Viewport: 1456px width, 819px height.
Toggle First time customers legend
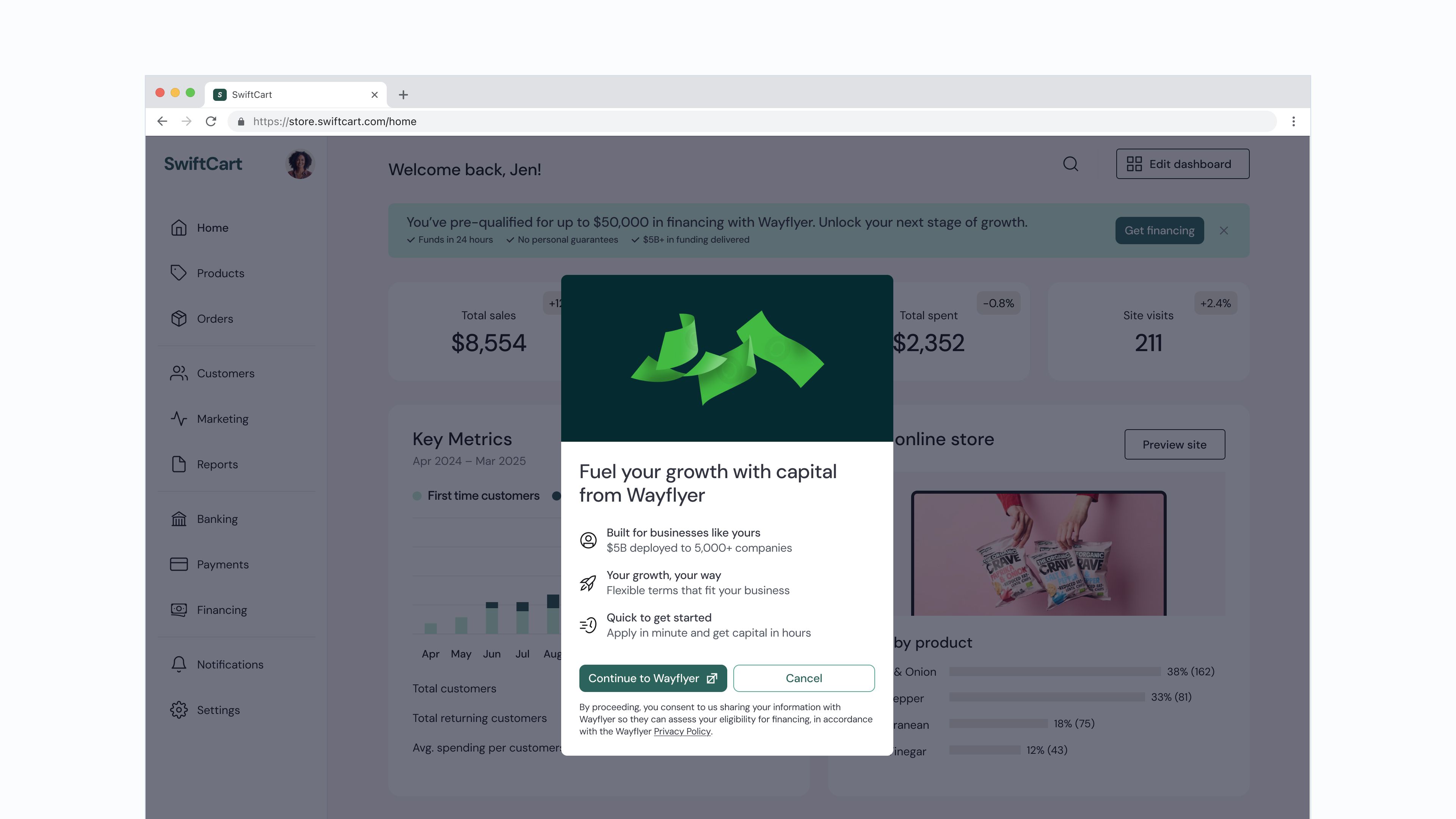[x=476, y=496]
